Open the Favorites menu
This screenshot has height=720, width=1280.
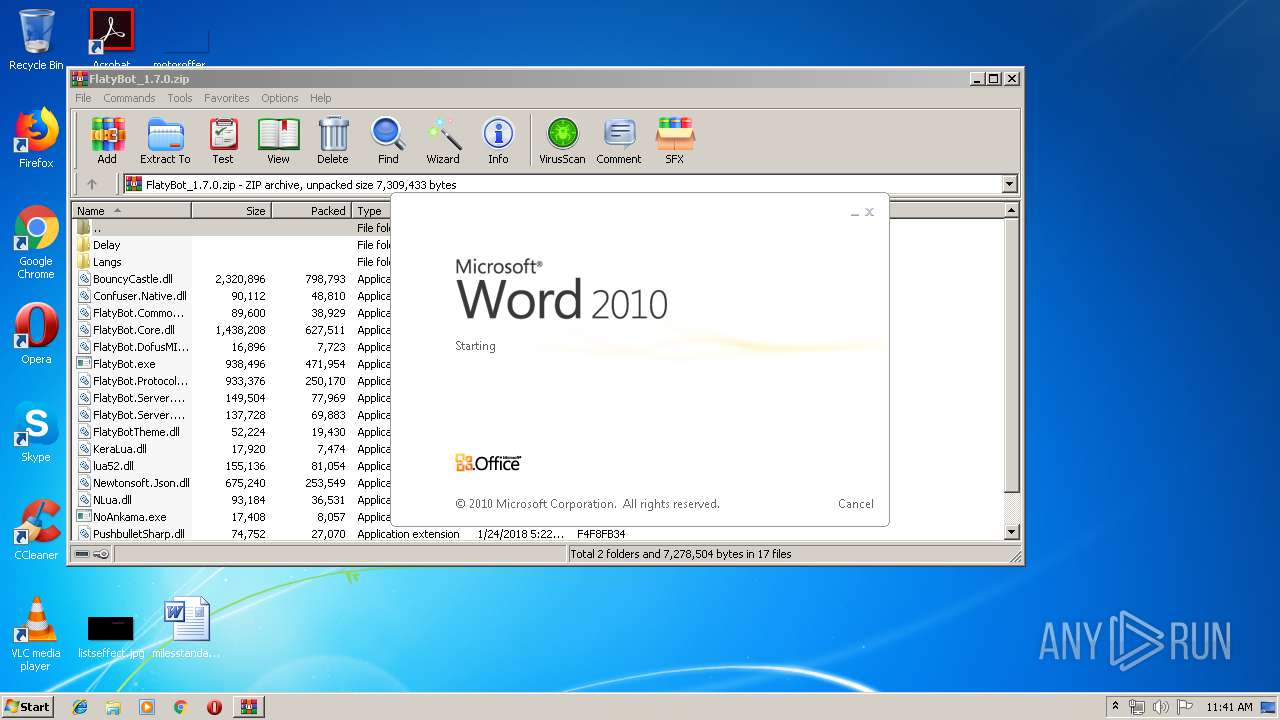pos(227,98)
